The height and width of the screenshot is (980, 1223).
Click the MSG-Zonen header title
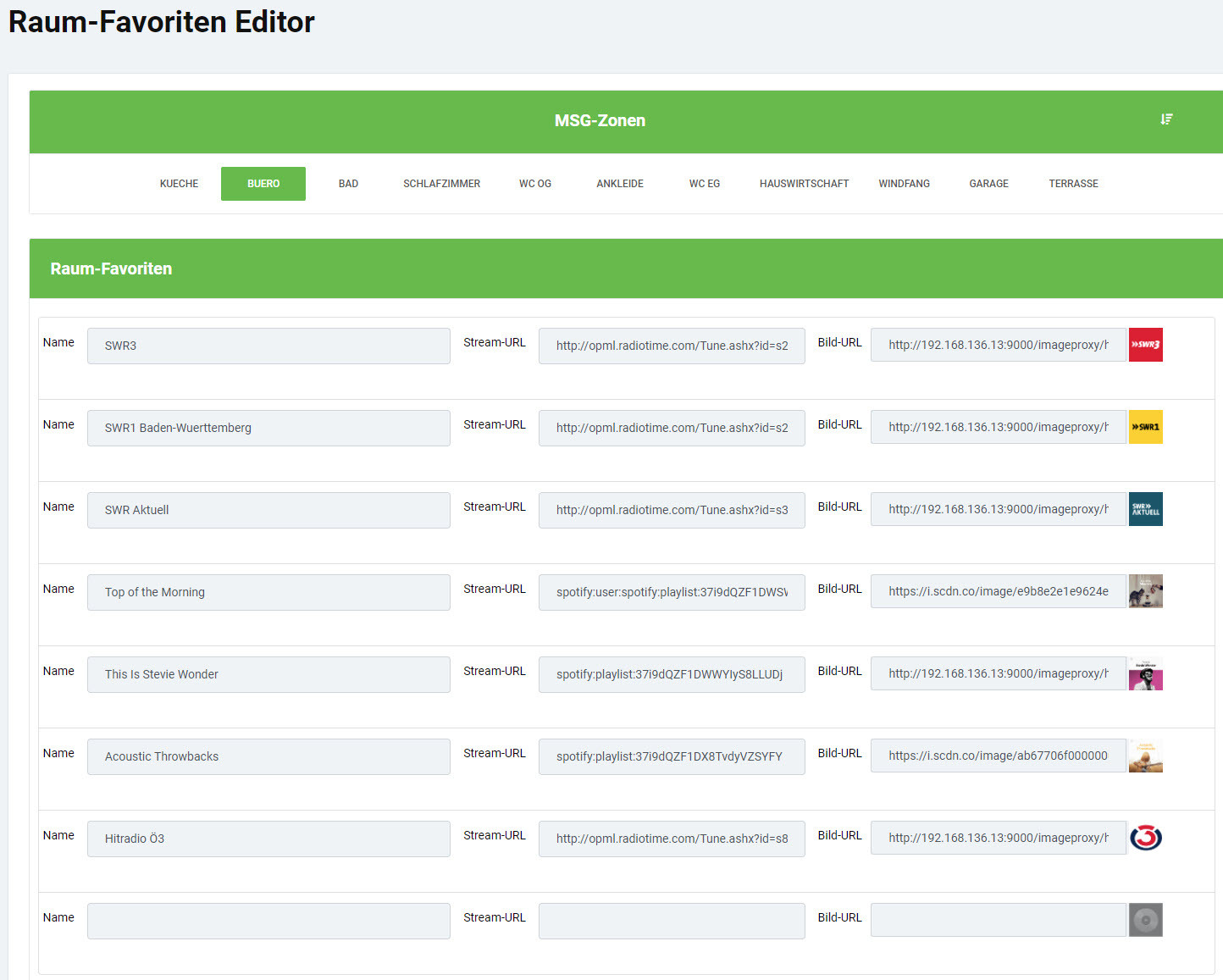[x=600, y=121]
